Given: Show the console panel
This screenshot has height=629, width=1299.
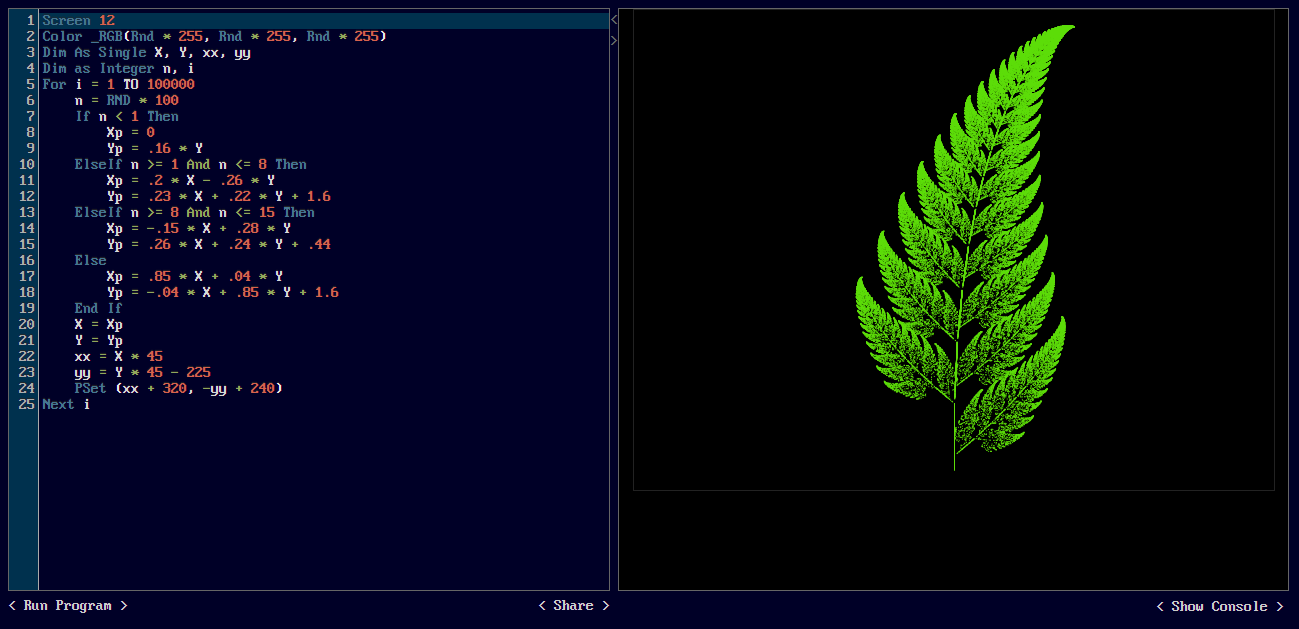Looking at the screenshot, I should point(1220,606).
